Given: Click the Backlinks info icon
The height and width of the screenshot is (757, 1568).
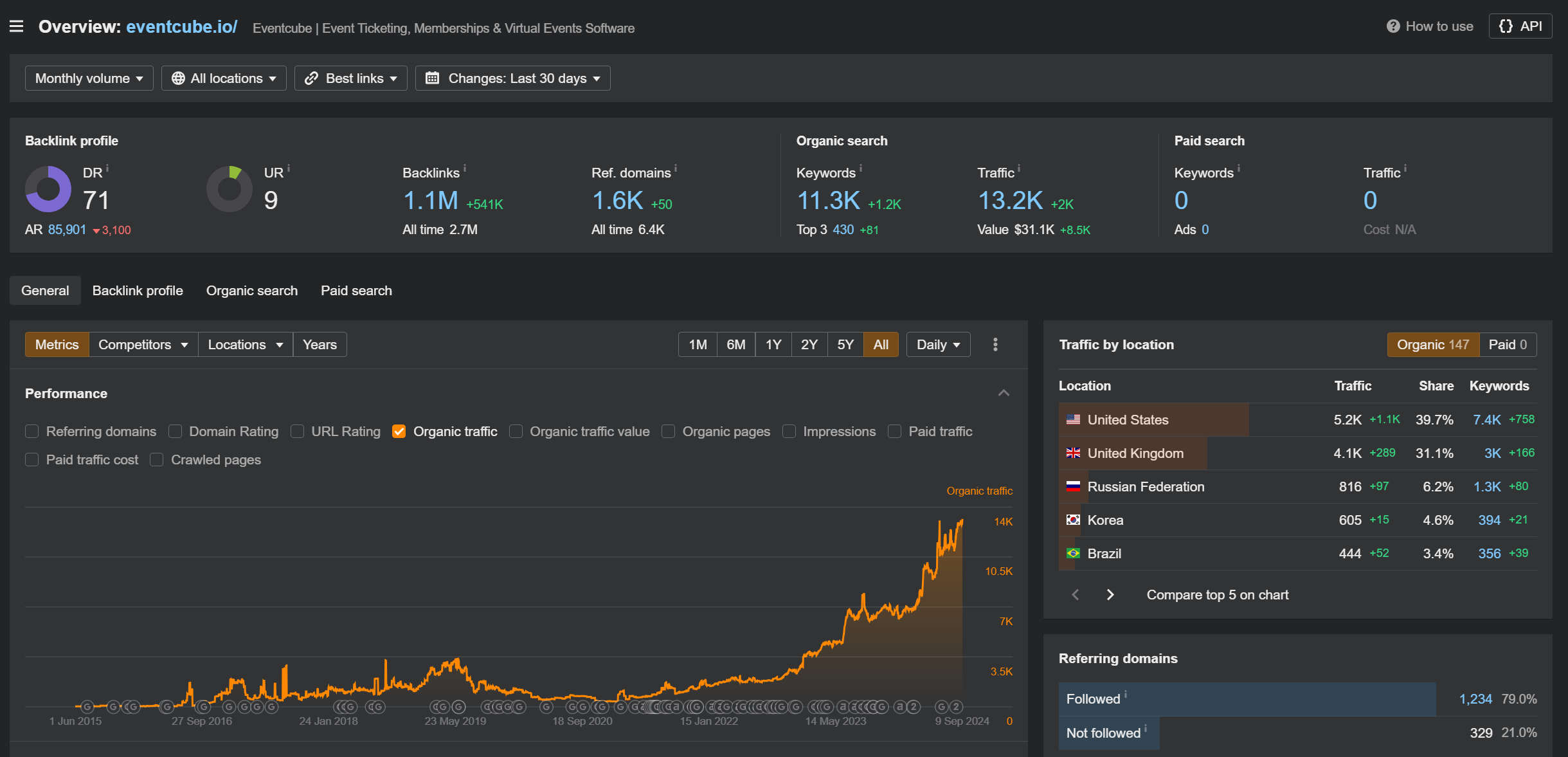Looking at the screenshot, I should click(x=465, y=169).
